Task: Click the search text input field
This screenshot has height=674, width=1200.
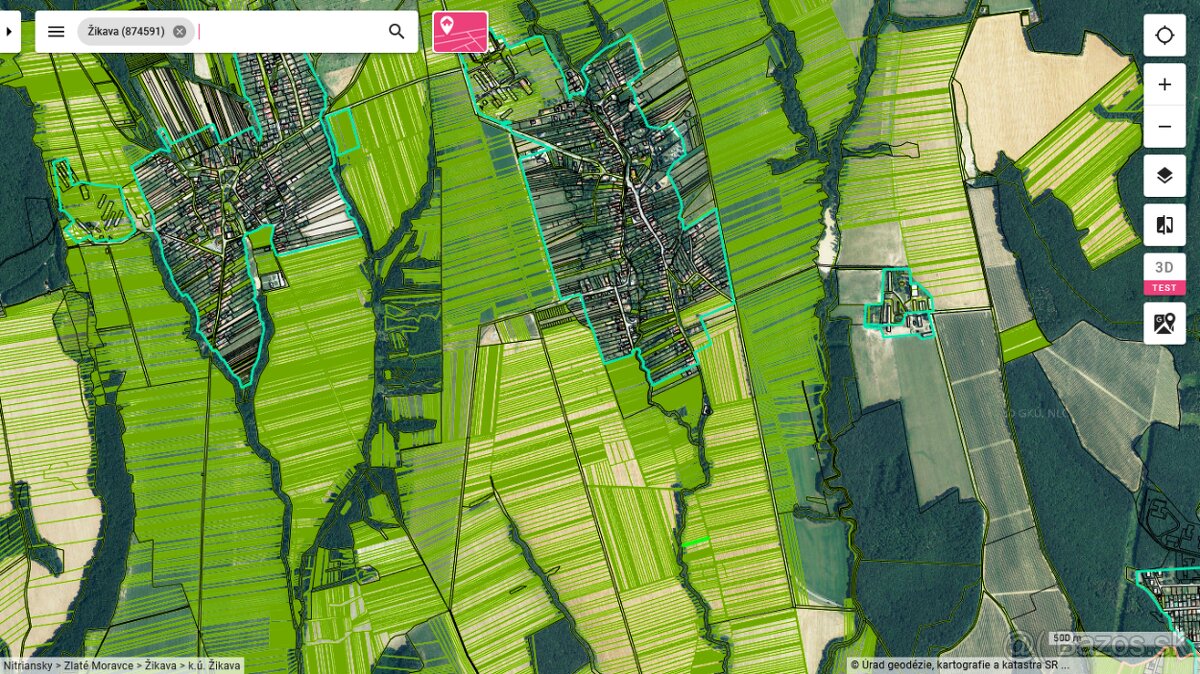Action: click(290, 32)
